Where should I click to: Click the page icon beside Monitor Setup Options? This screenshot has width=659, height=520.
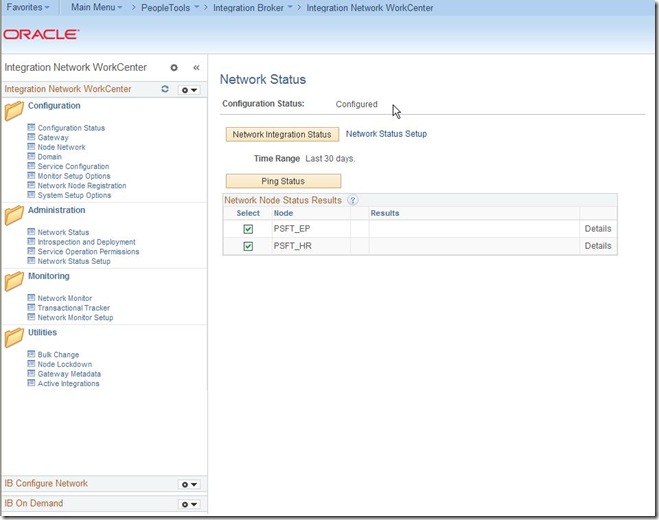pyautogui.click(x=31, y=175)
